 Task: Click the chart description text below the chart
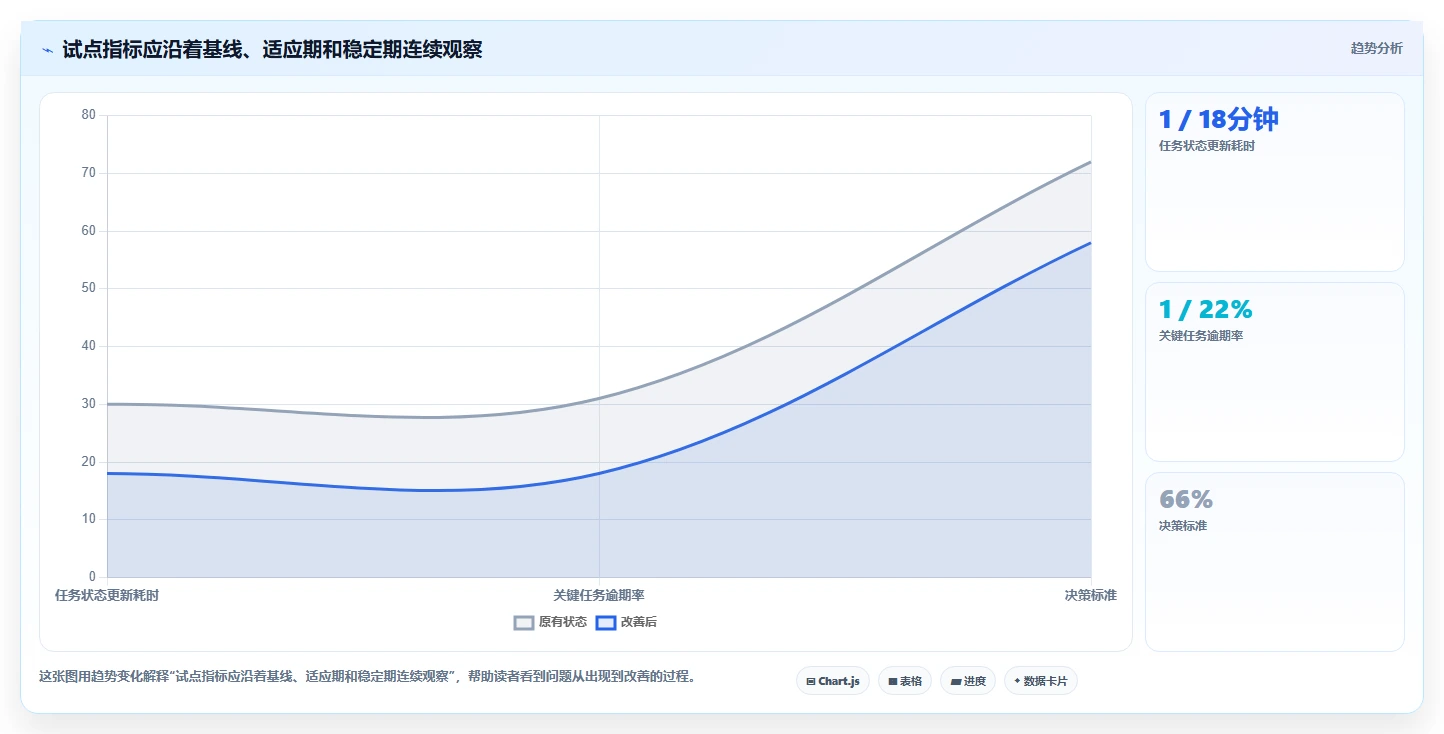[x=367, y=677]
